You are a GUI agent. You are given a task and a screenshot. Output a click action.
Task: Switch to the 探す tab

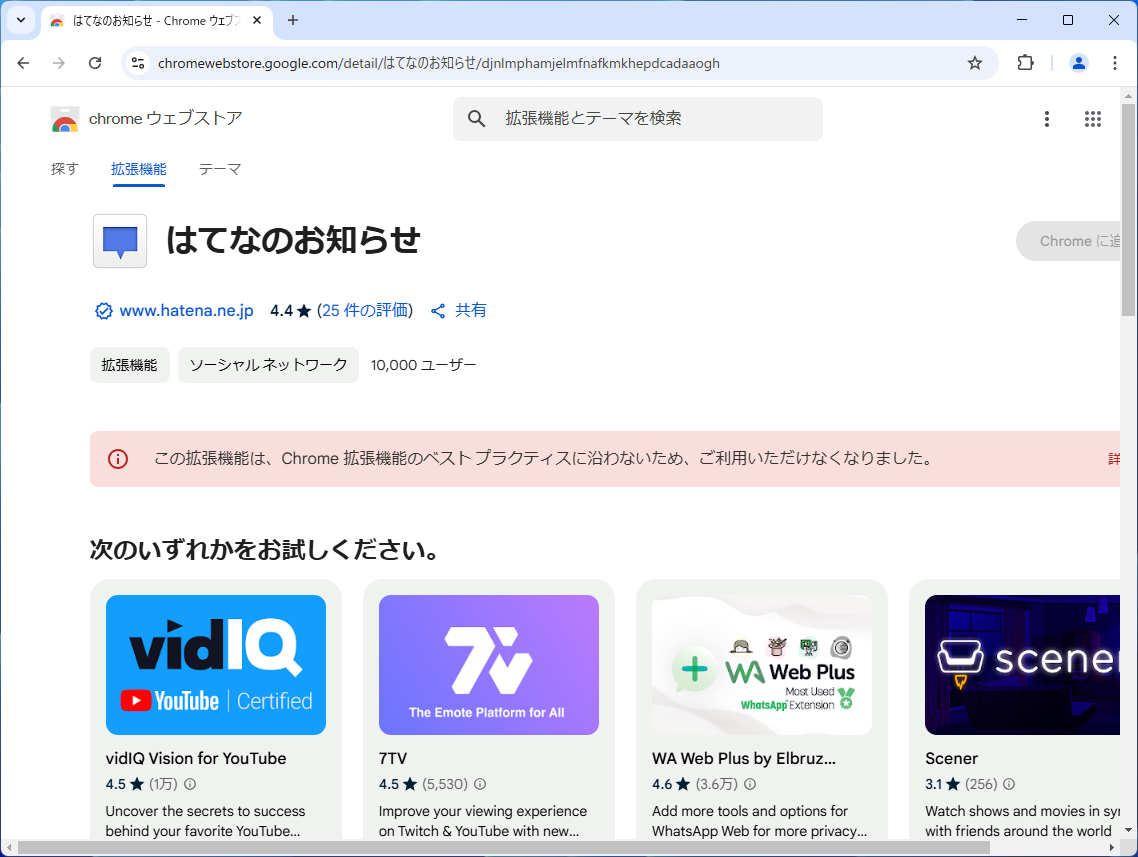coord(64,169)
